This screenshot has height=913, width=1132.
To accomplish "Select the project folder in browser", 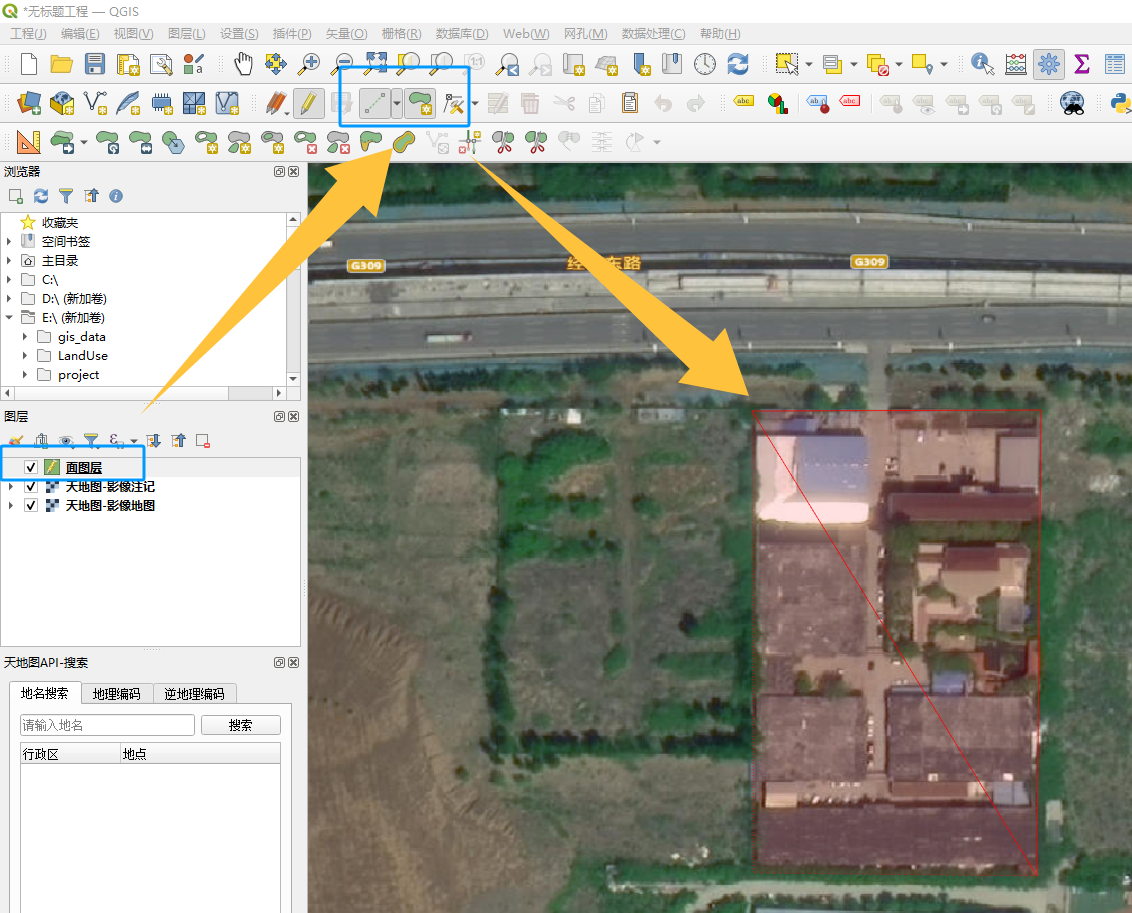I will (78, 375).
